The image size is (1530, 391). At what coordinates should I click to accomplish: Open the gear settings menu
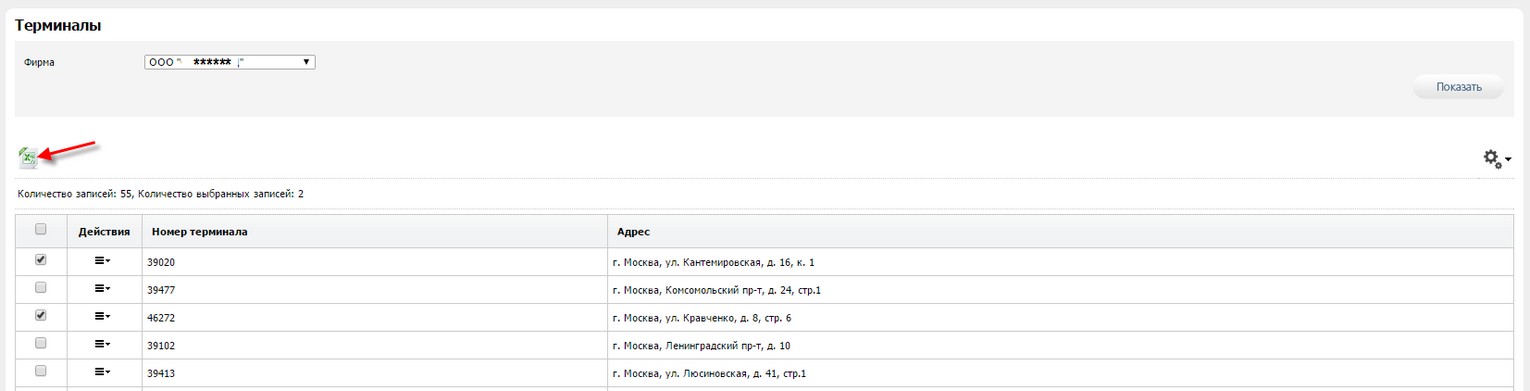(1496, 159)
